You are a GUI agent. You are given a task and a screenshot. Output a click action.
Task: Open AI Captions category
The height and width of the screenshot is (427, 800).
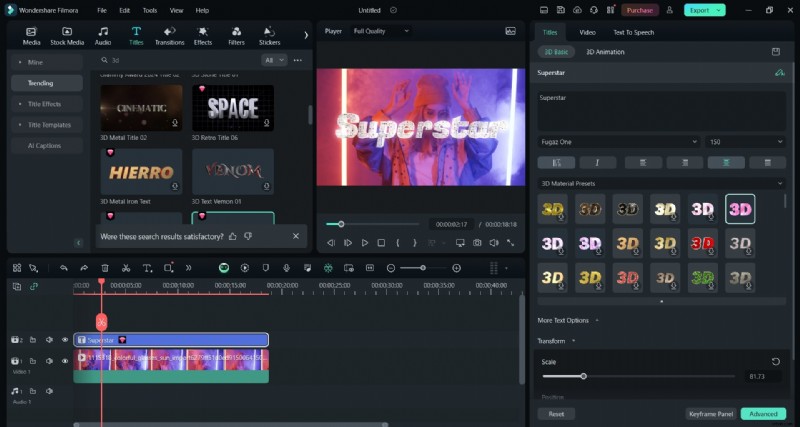click(47, 146)
